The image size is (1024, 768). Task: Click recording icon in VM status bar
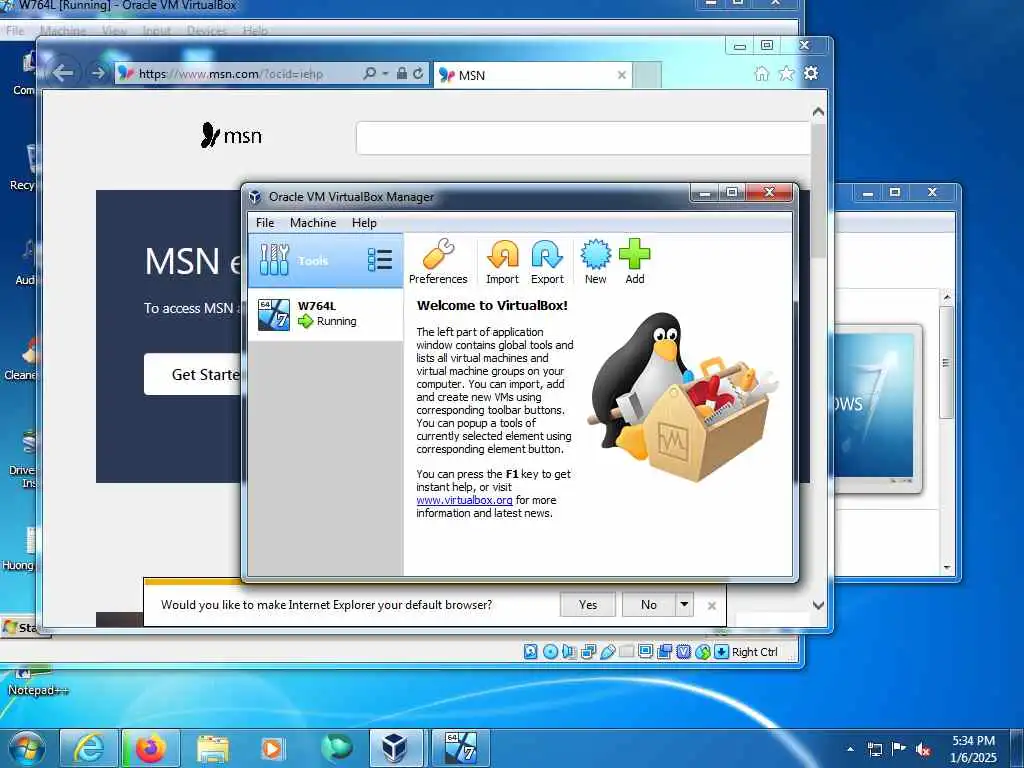665,652
